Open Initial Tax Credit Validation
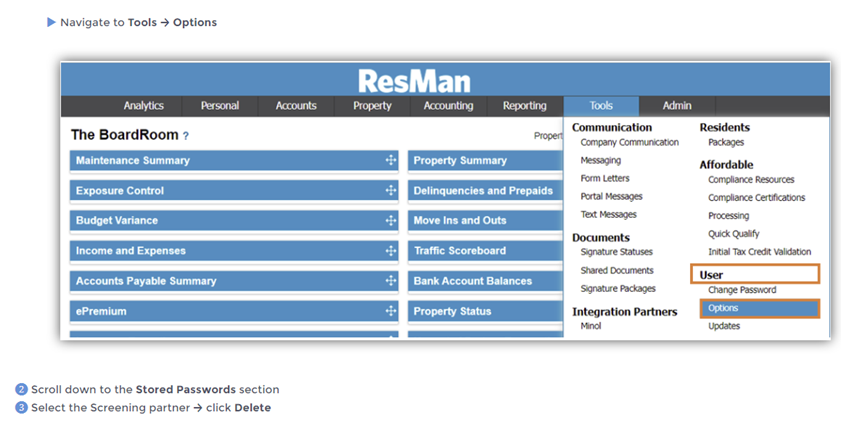 [759, 251]
